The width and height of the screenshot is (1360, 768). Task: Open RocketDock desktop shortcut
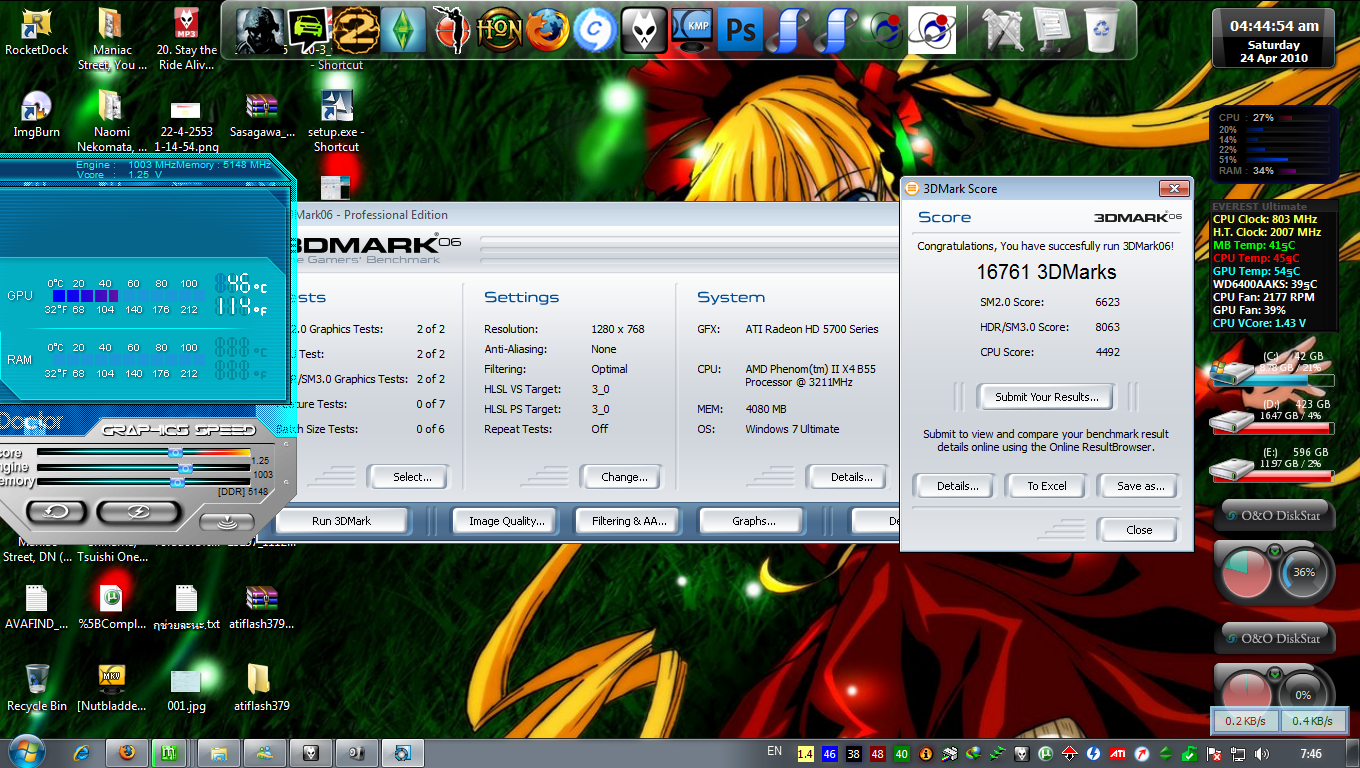(x=36, y=32)
